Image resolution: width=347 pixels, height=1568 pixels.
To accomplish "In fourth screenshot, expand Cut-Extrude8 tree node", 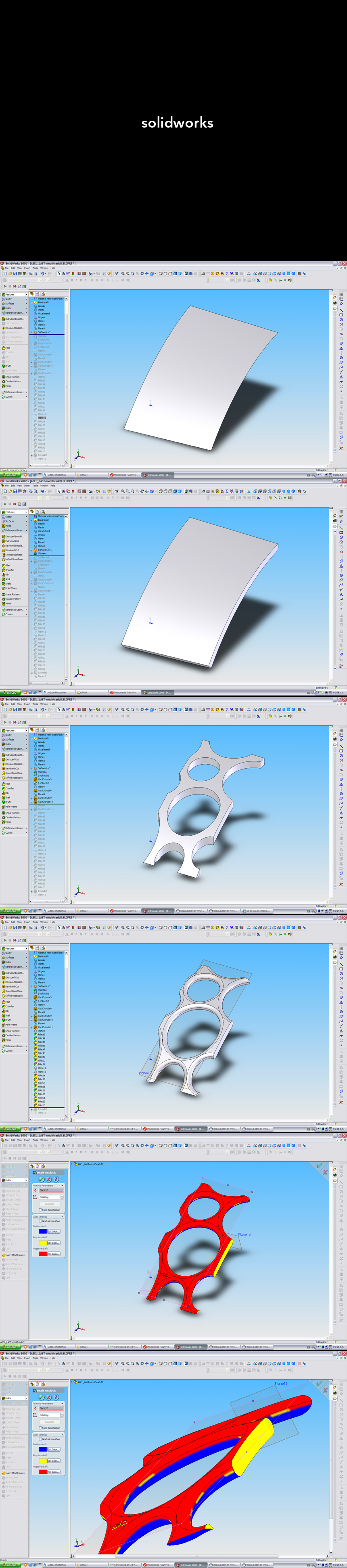I will pyautogui.click(x=31, y=1008).
